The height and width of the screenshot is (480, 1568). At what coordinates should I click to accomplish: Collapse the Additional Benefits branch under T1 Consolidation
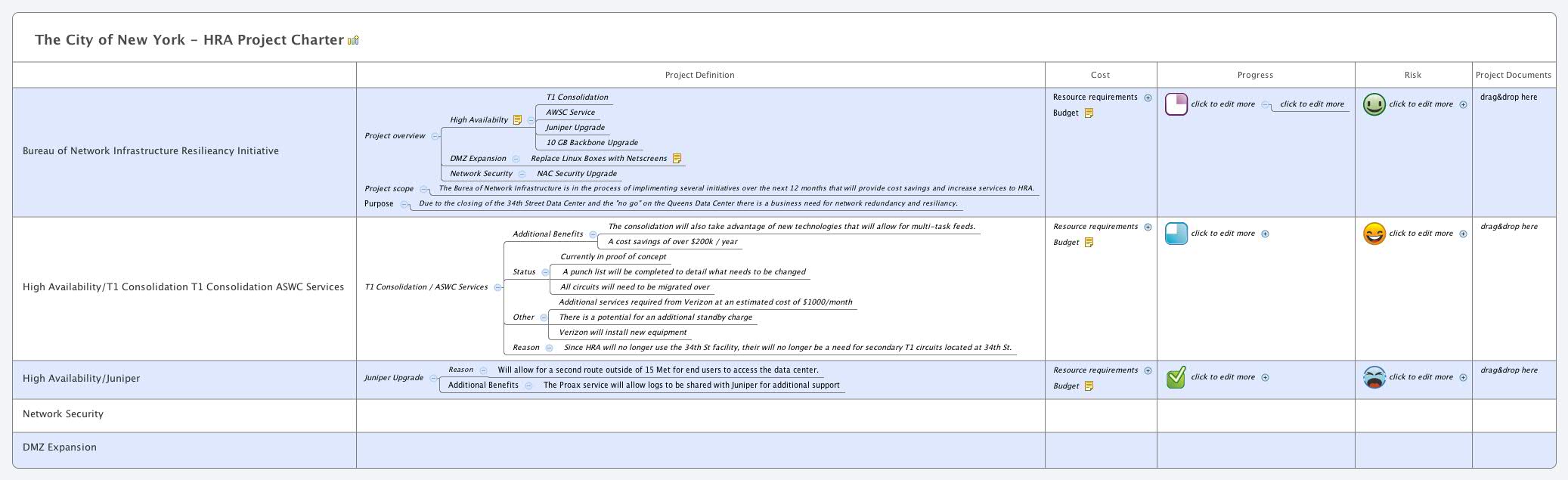pyautogui.click(x=593, y=234)
